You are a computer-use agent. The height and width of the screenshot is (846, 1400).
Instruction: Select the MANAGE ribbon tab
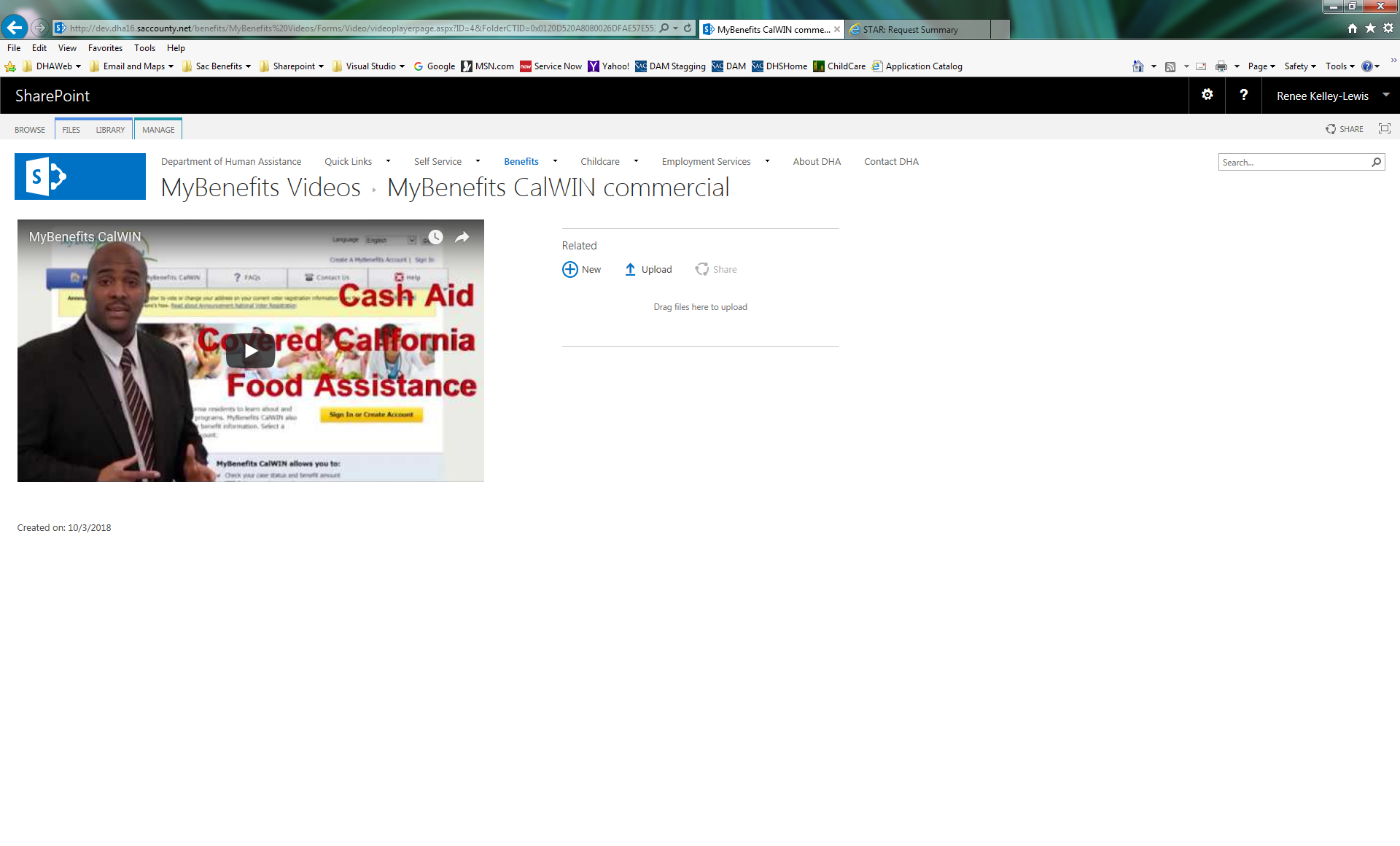(x=158, y=129)
